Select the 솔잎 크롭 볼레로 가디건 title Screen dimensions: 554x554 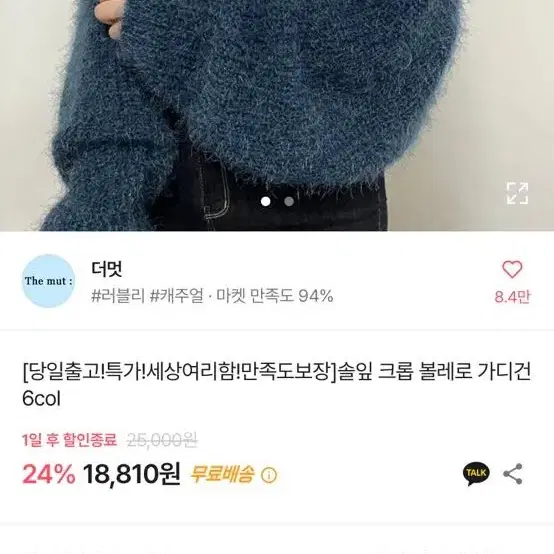[x=434, y=372]
